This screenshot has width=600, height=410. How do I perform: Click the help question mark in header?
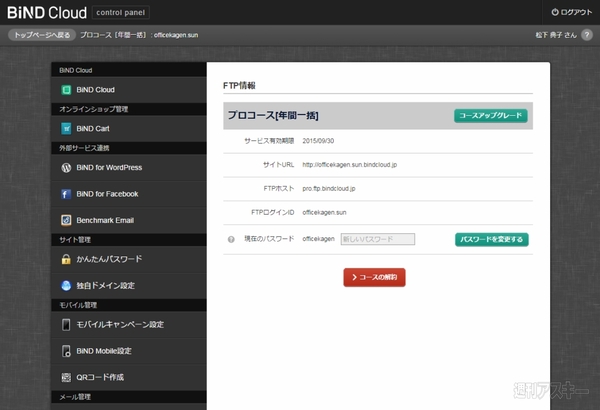[587, 35]
